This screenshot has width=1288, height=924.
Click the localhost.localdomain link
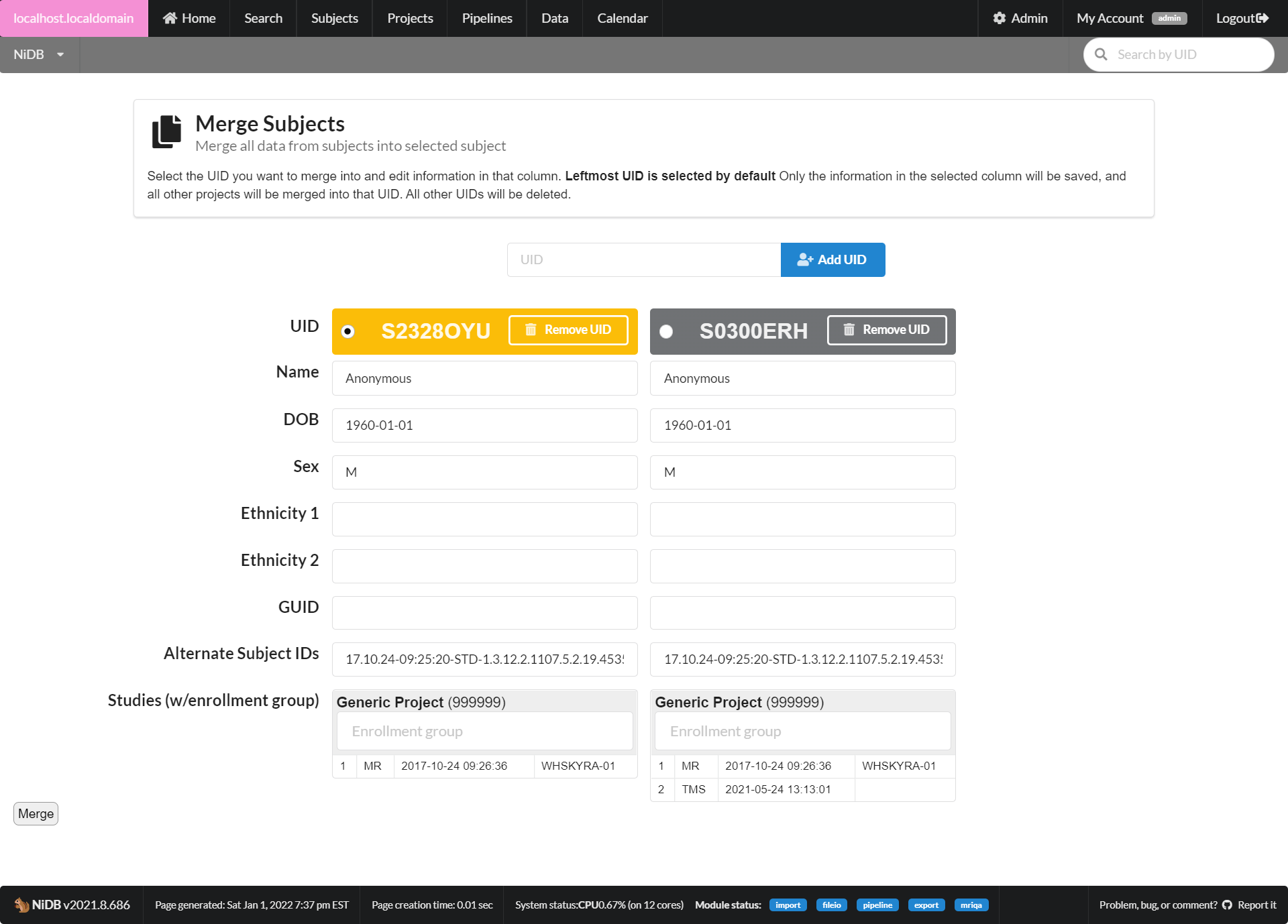[x=73, y=18]
